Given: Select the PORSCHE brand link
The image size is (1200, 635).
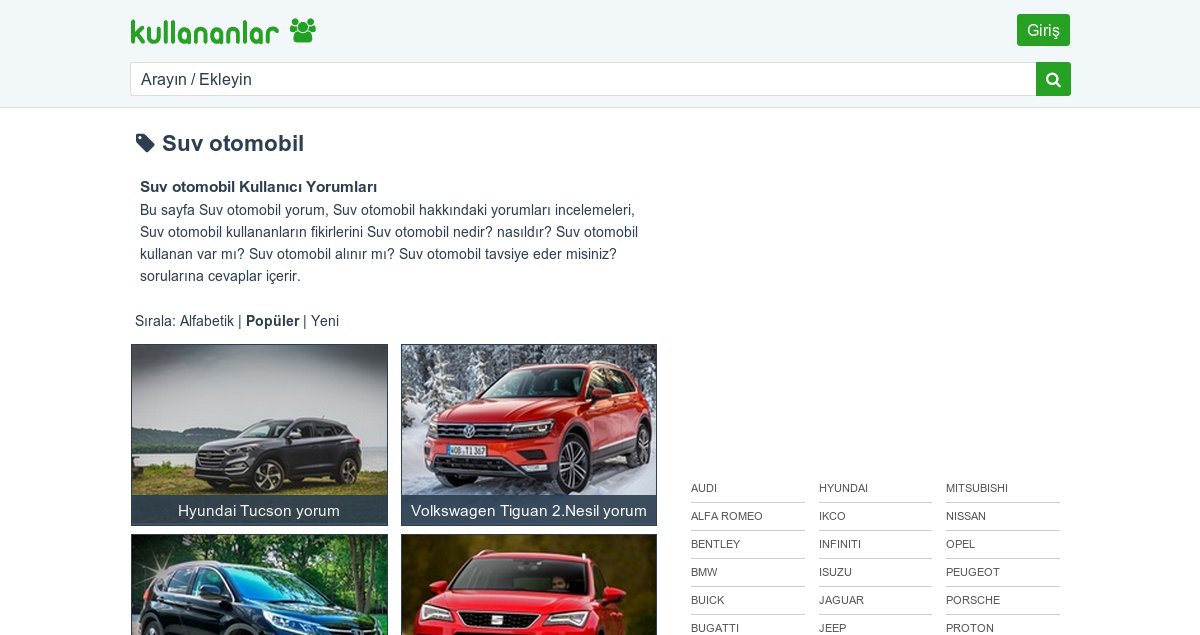Looking at the screenshot, I should 973,600.
